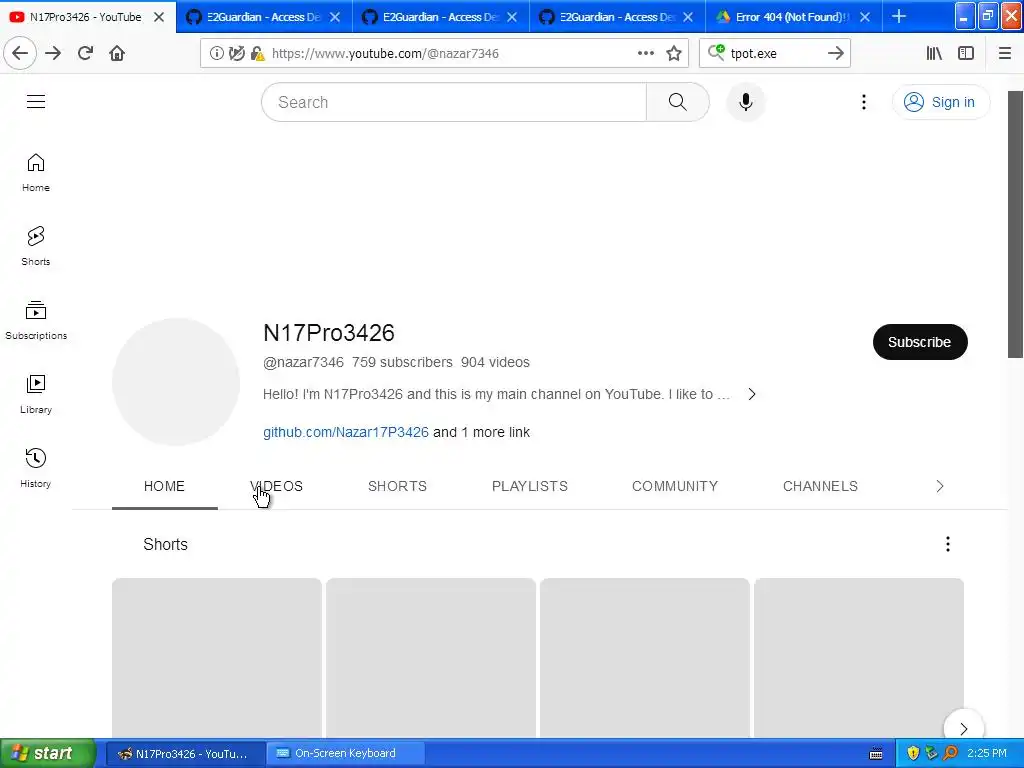Click the magnifier tray icon
Image resolution: width=1024 pixels, height=768 pixels.
pos(950,753)
